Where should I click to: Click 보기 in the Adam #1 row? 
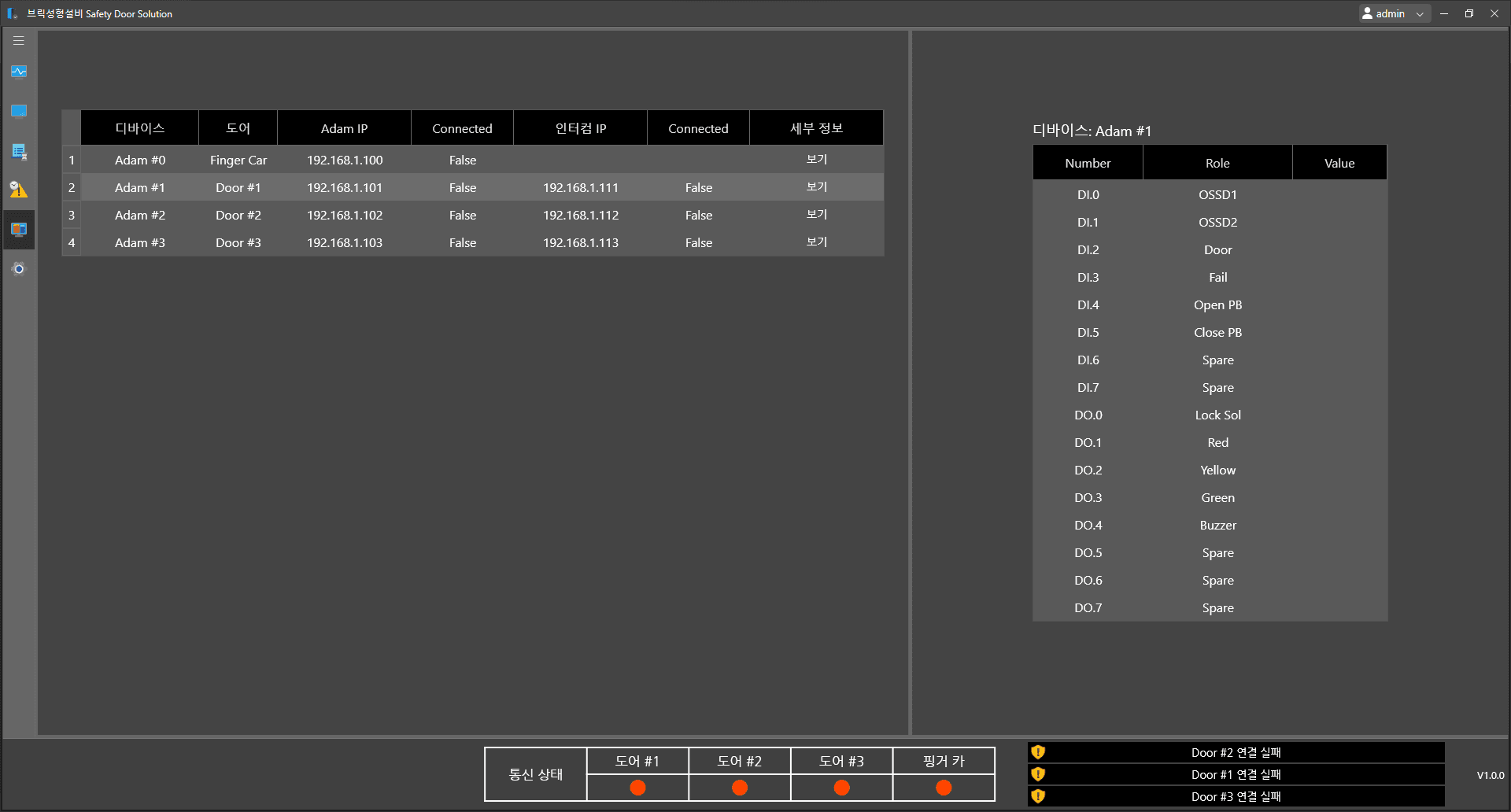(x=816, y=187)
